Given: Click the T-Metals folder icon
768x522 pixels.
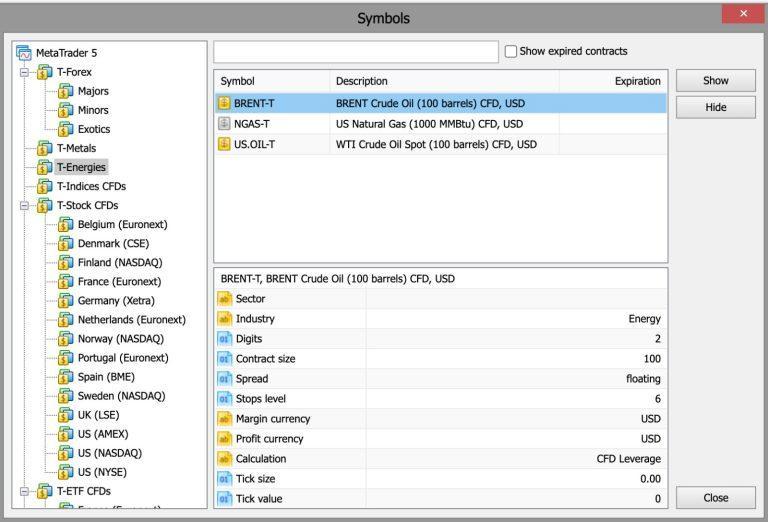Looking at the screenshot, I should pyautogui.click(x=45, y=148).
